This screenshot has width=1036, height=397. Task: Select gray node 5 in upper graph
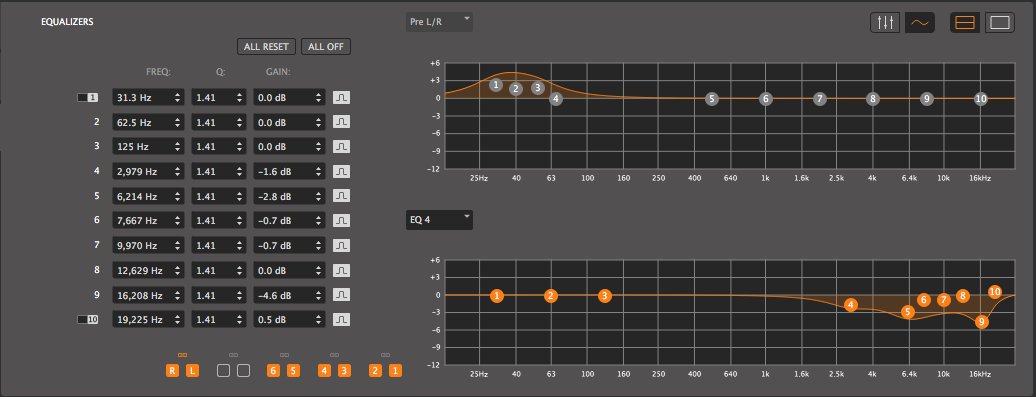pyautogui.click(x=711, y=99)
